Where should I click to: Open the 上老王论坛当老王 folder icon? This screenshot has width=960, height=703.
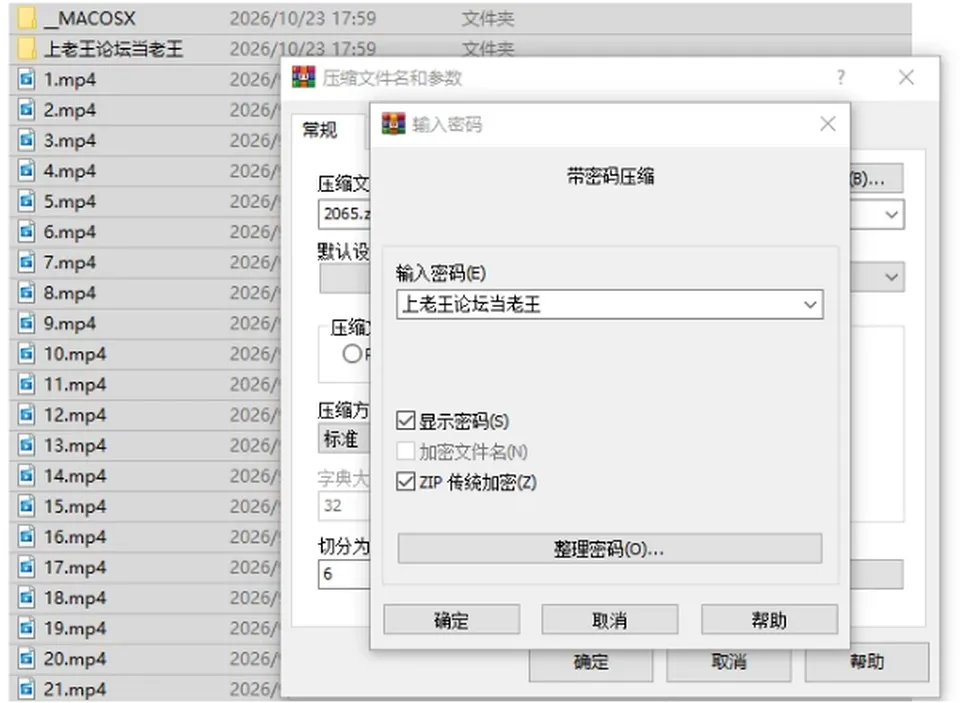(x=26, y=49)
